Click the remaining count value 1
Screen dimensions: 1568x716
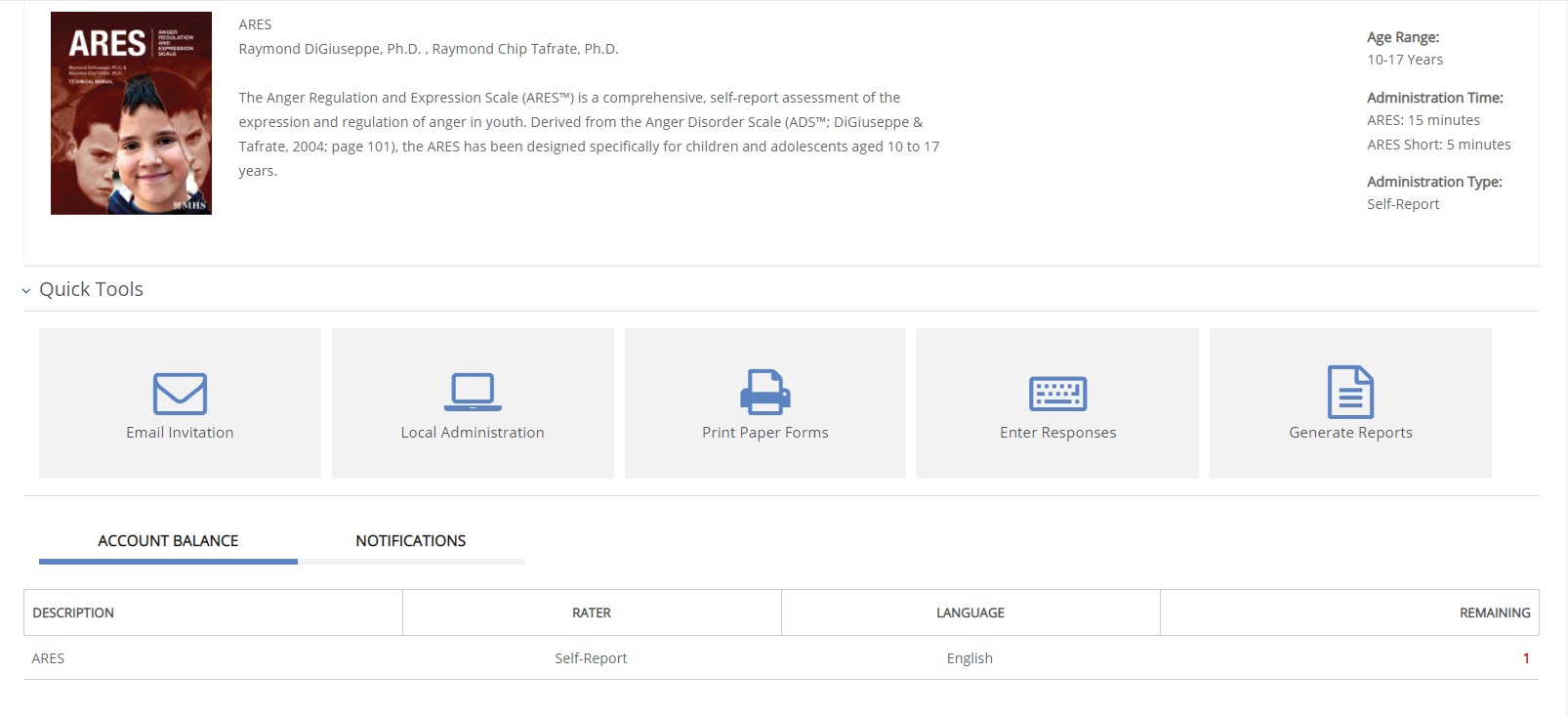point(1526,658)
